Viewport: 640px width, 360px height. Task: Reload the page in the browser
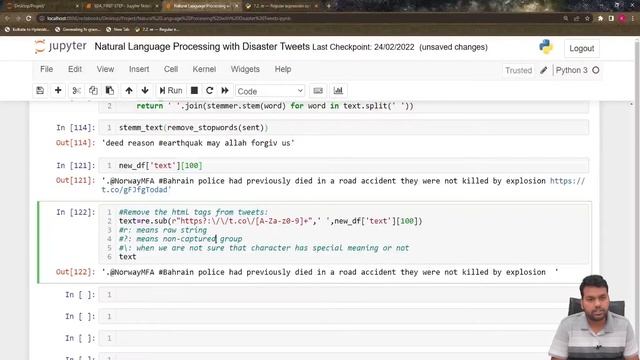(29, 18)
